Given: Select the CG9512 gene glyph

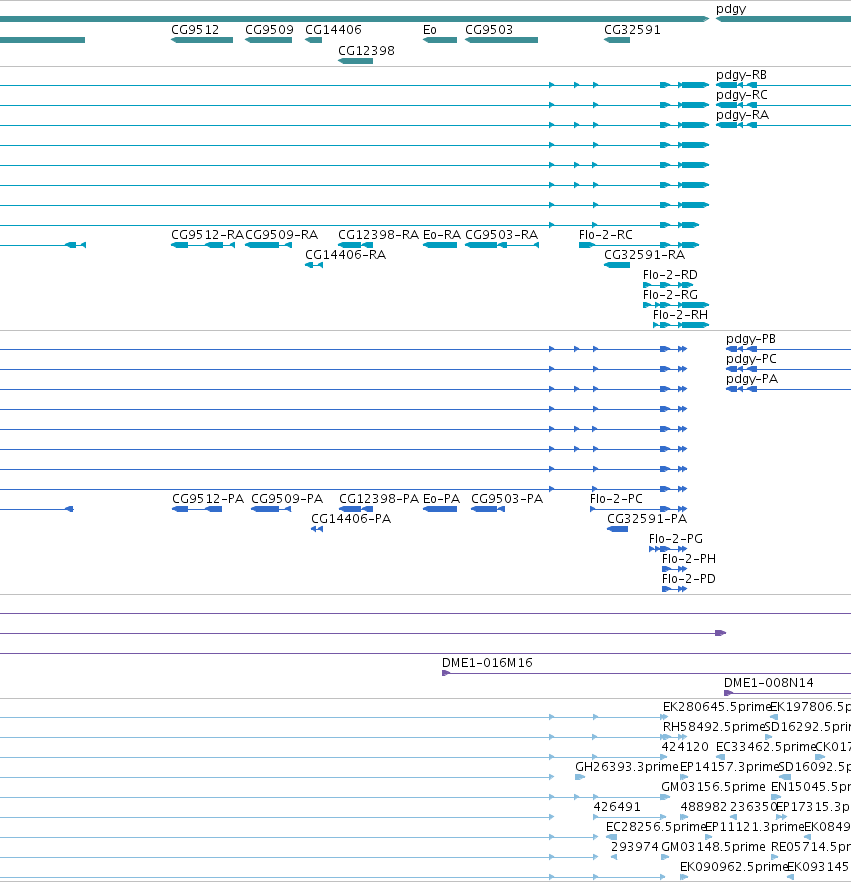Looking at the screenshot, I should click(x=202, y=40).
